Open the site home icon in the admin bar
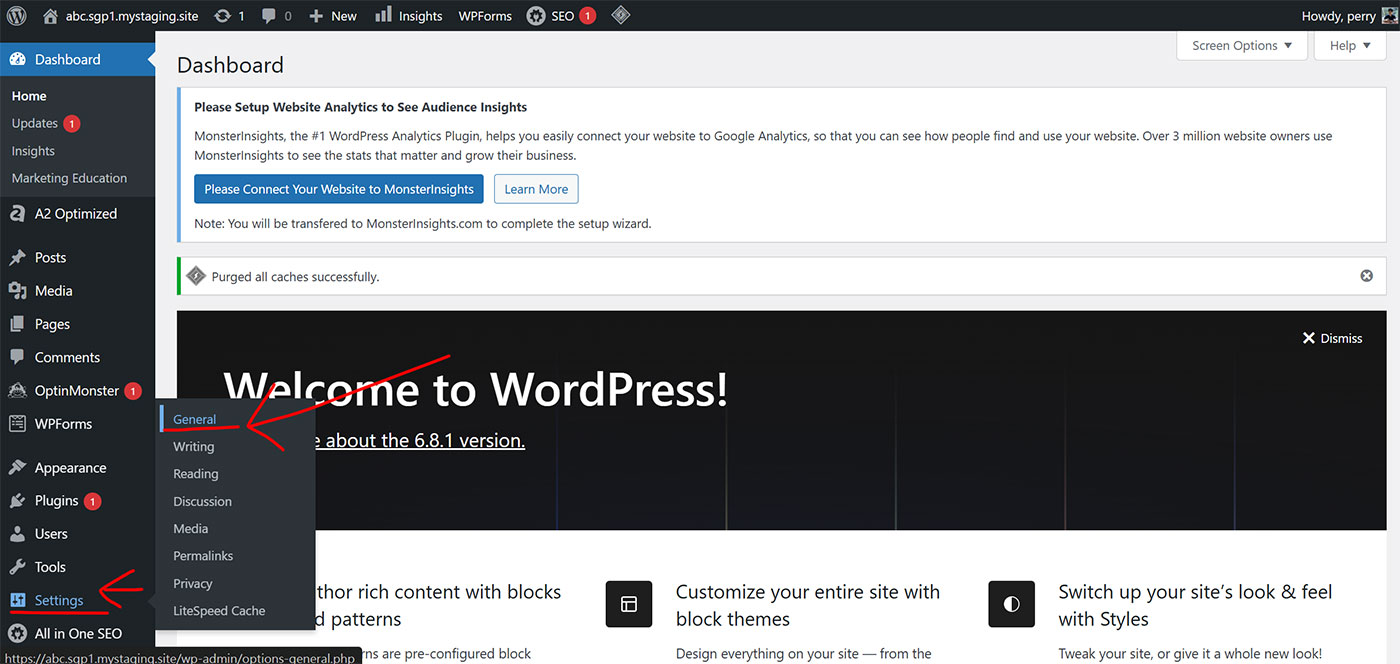The width and height of the screenshot is (1400, 664). (51, 16)
